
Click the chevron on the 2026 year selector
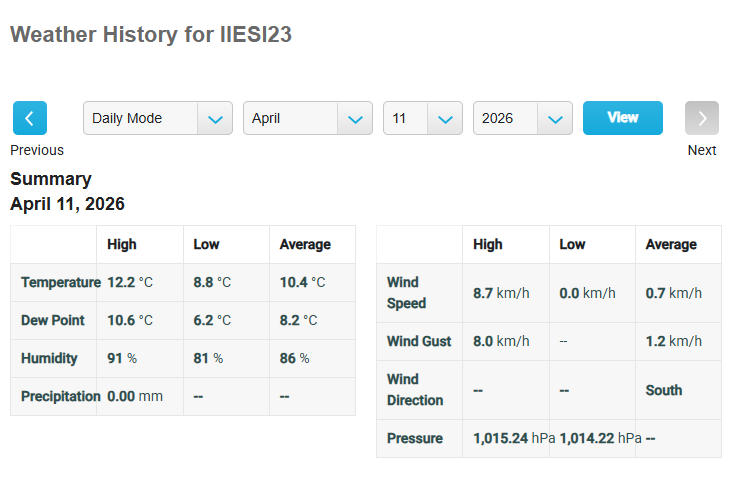pos(555,118)
